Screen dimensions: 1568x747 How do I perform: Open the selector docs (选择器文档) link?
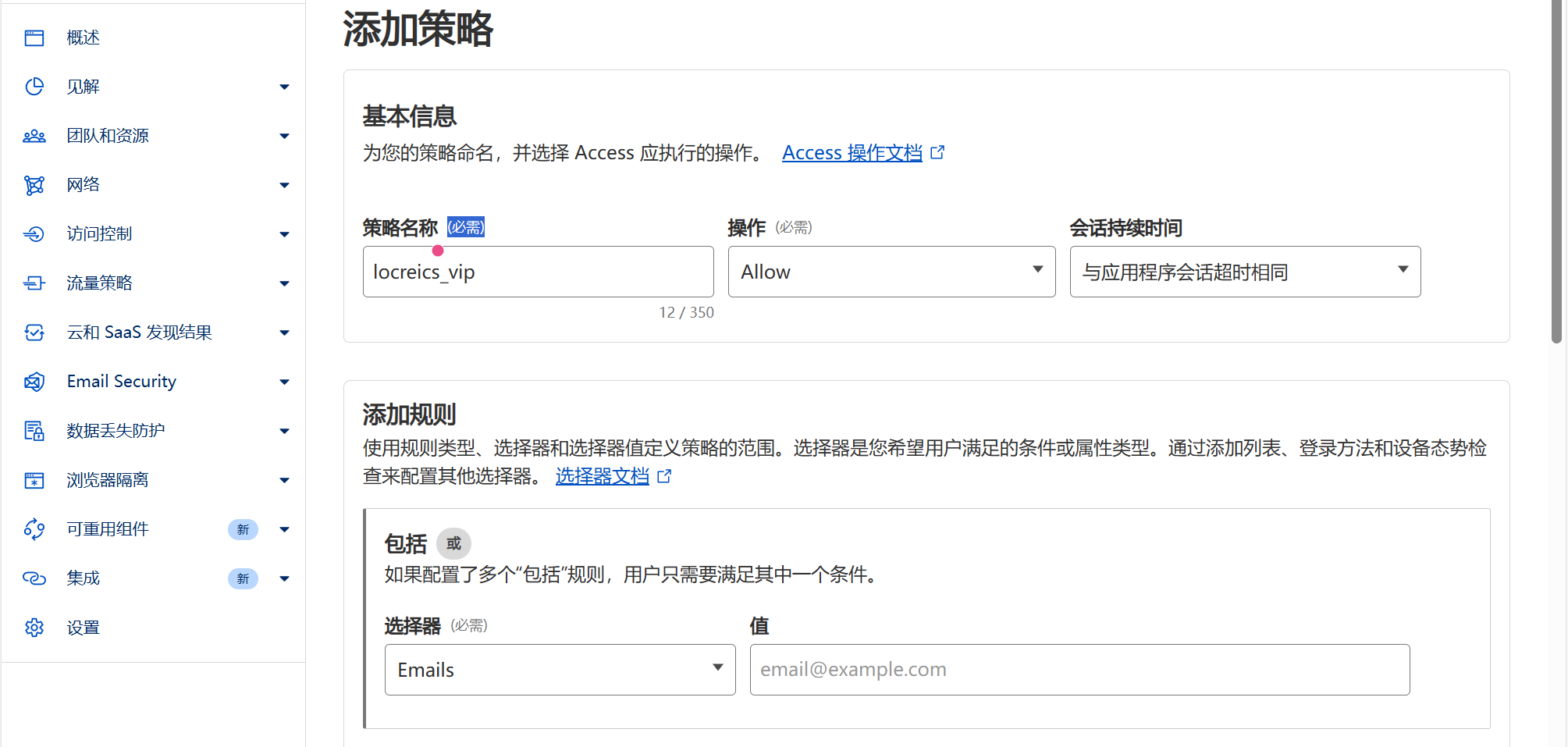tap(602, 476)
